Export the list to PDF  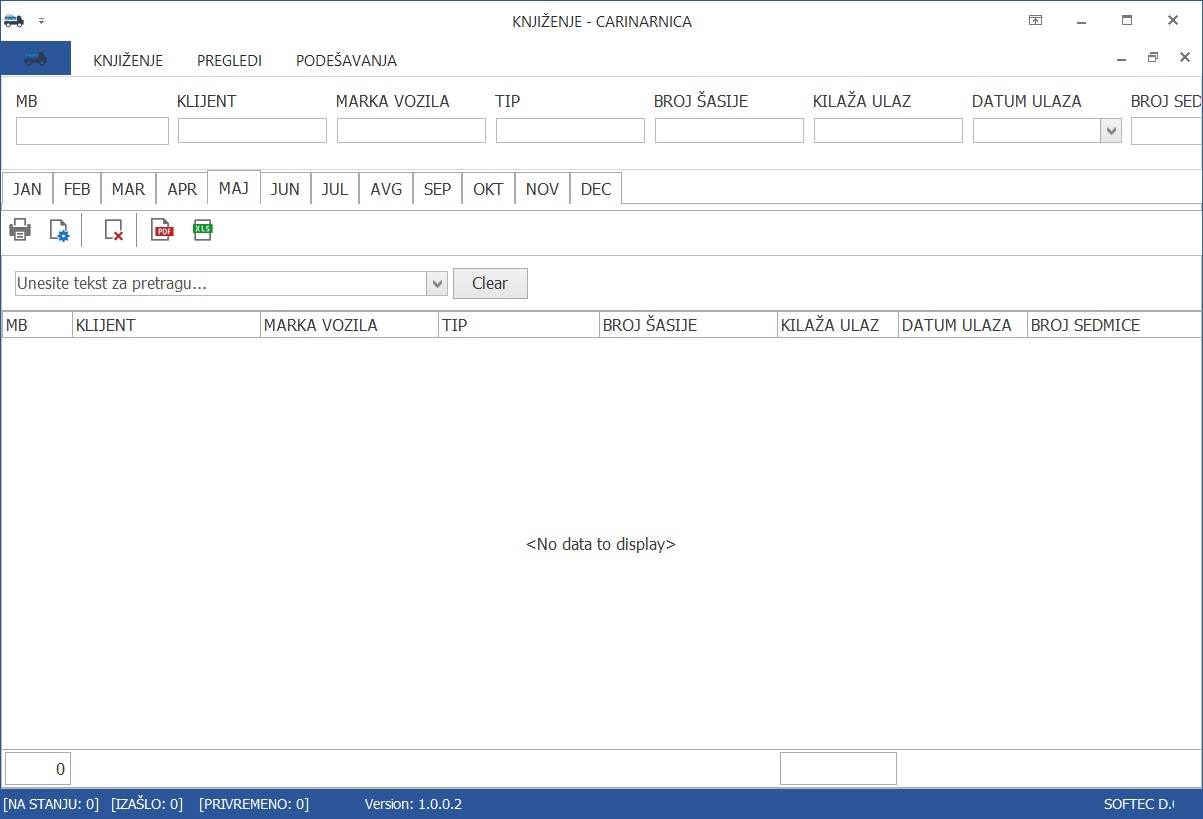coord(162,230)
